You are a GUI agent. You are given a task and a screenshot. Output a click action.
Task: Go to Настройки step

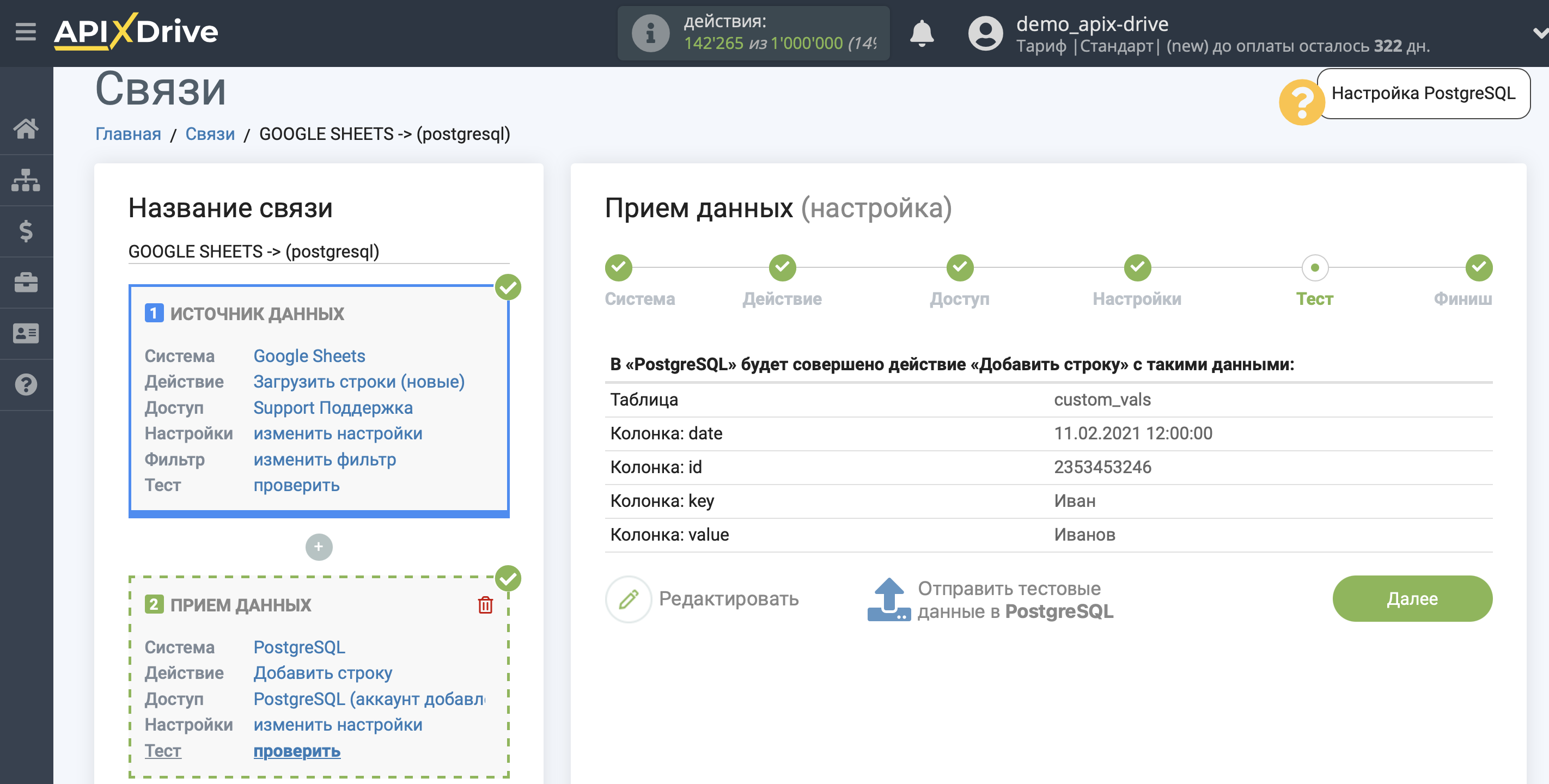[x=1137, y=267]
